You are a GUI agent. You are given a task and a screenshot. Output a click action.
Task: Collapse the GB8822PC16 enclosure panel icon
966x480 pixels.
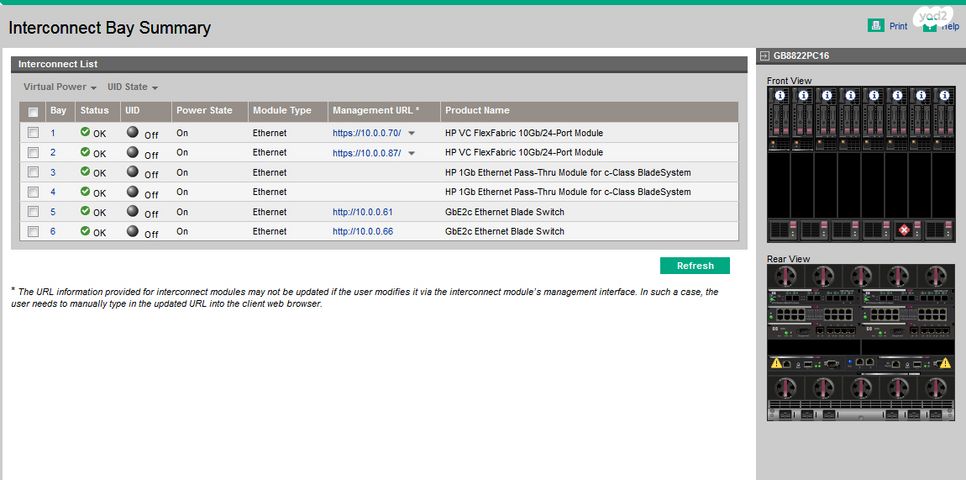[x=764, y=56]
